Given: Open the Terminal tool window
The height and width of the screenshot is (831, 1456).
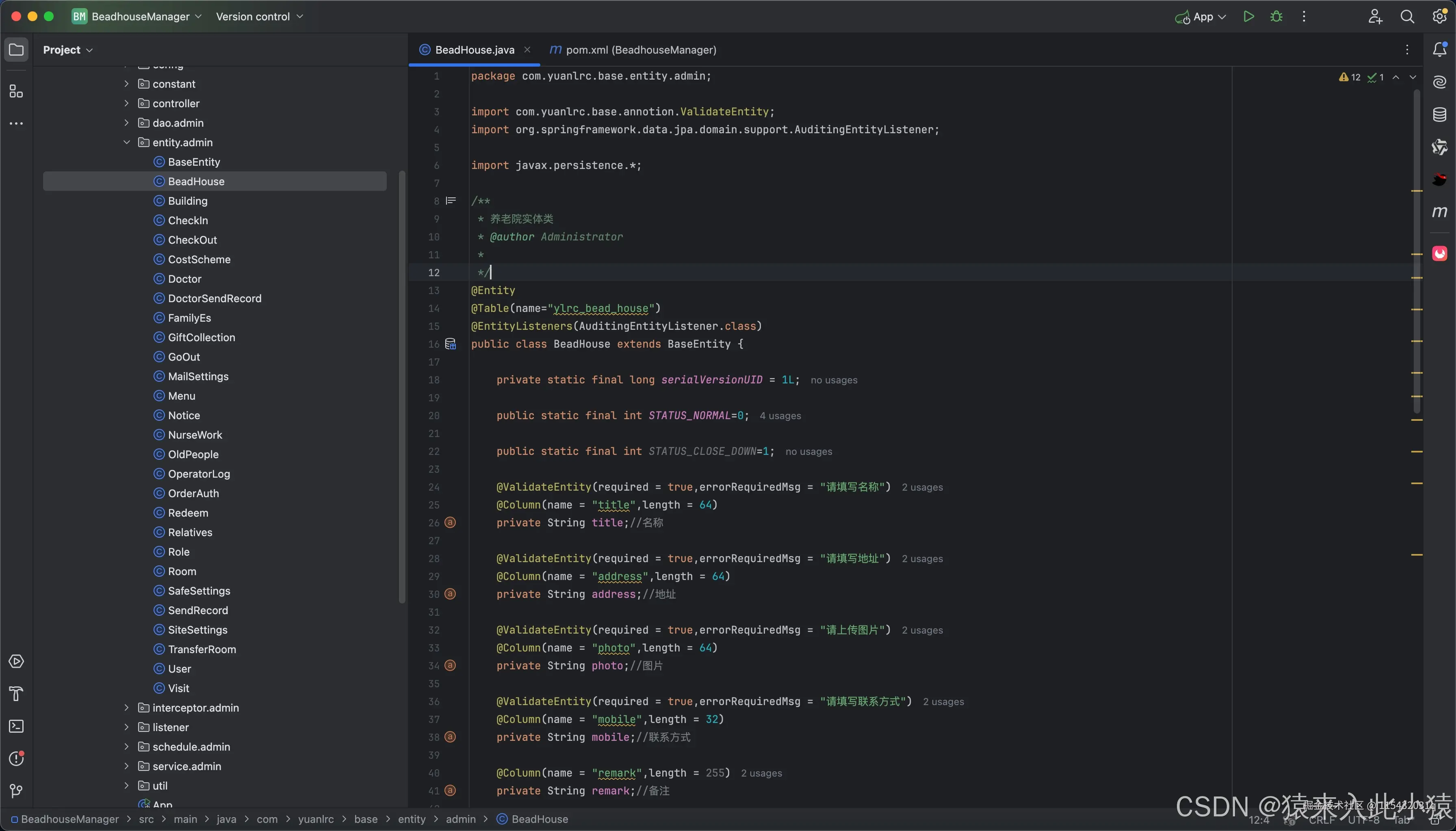Looking at the screenshot, I should pyautogui.click(x=16, y=726).
